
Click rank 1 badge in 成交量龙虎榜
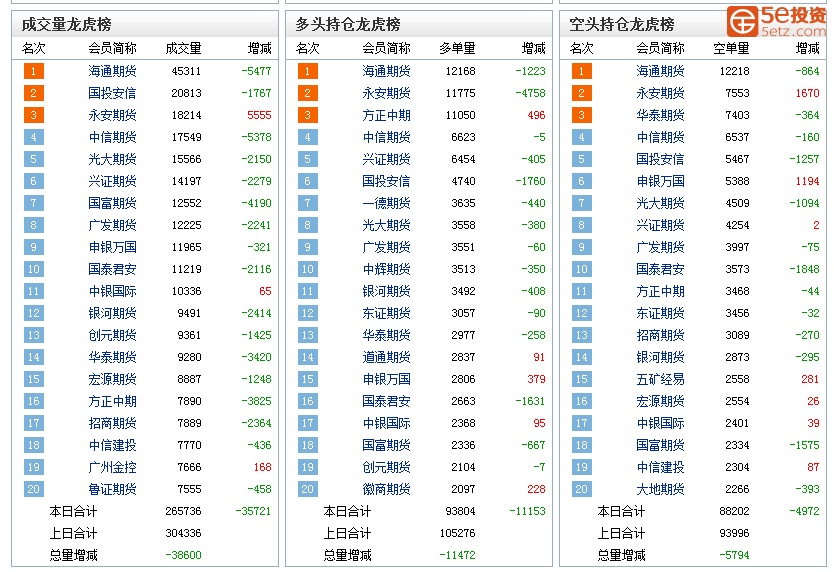point(34,71)
